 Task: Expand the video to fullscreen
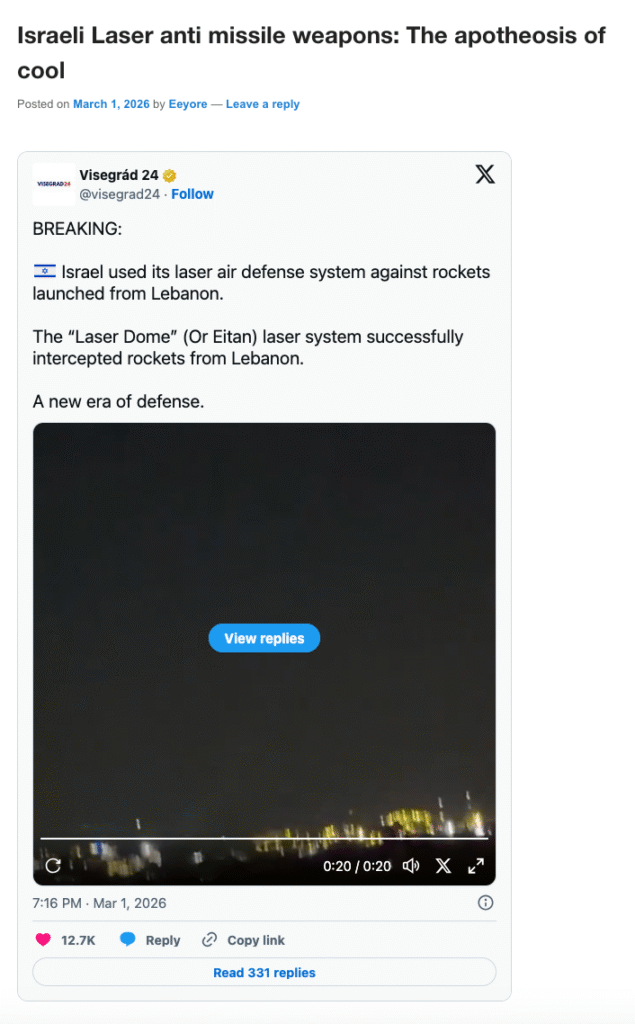point(476,866)
